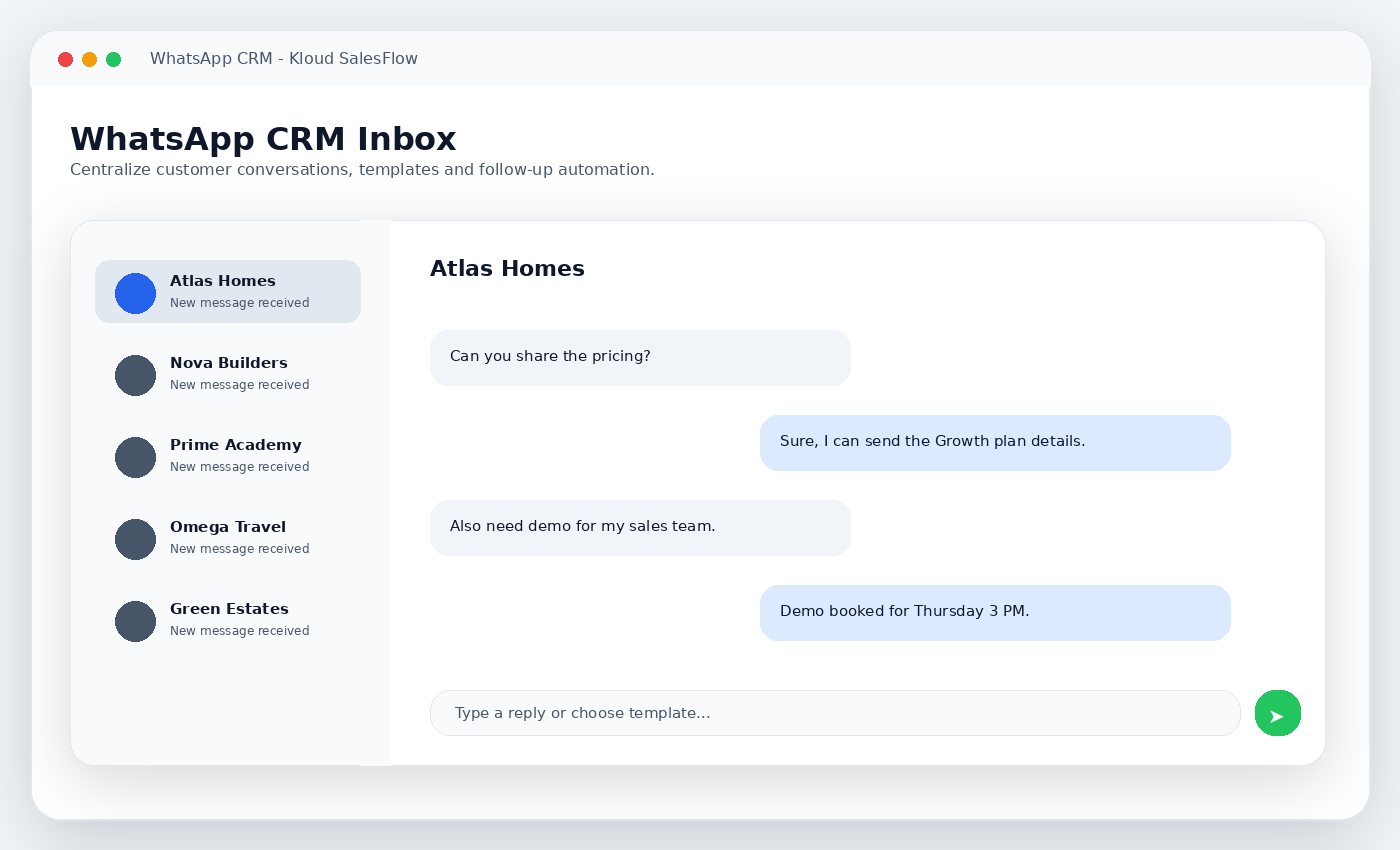Click the WhatsApp CRM Inbox heading

click(263, 138)
